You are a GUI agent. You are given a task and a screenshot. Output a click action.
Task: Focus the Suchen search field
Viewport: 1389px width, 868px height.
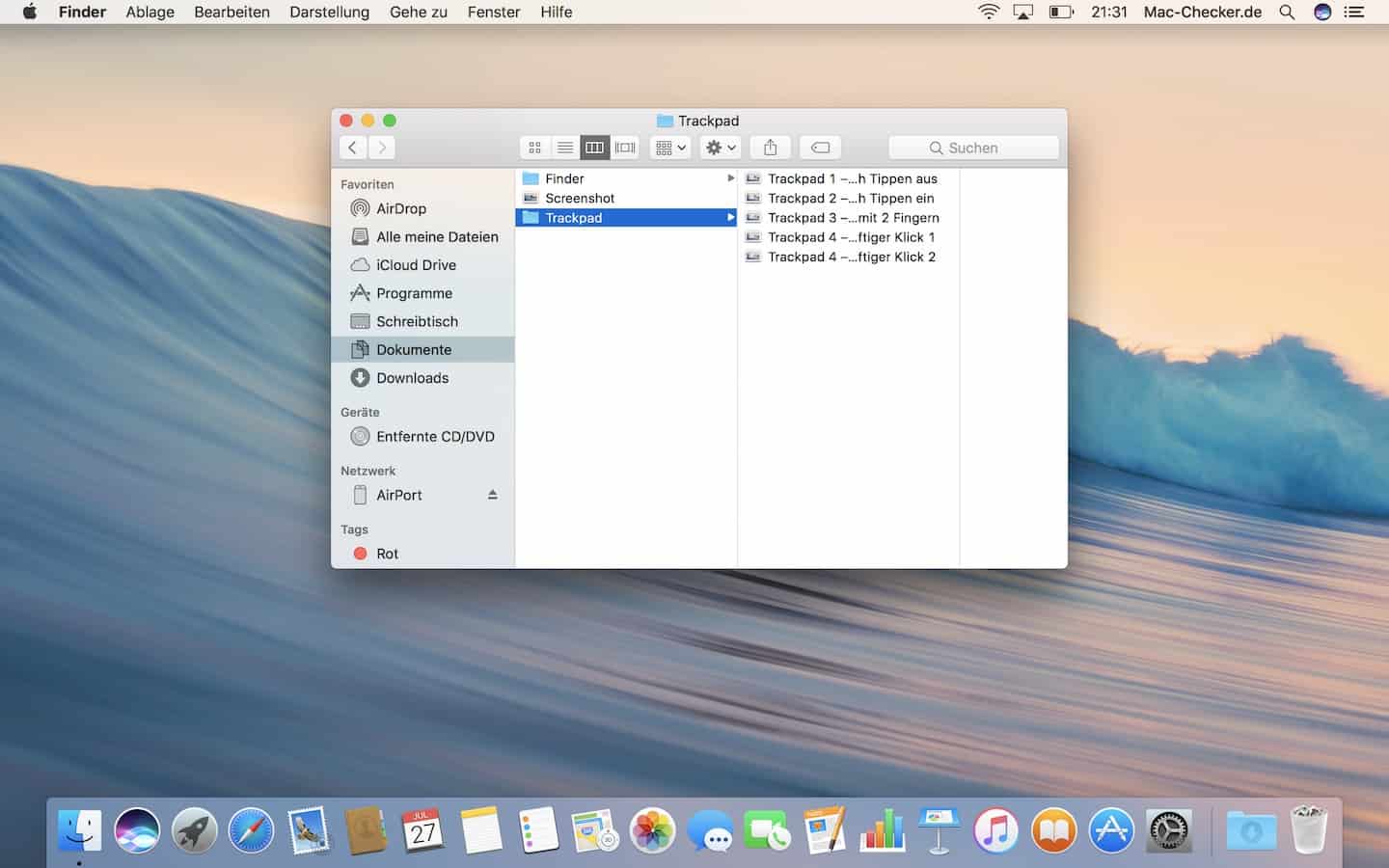click(973, 148)
